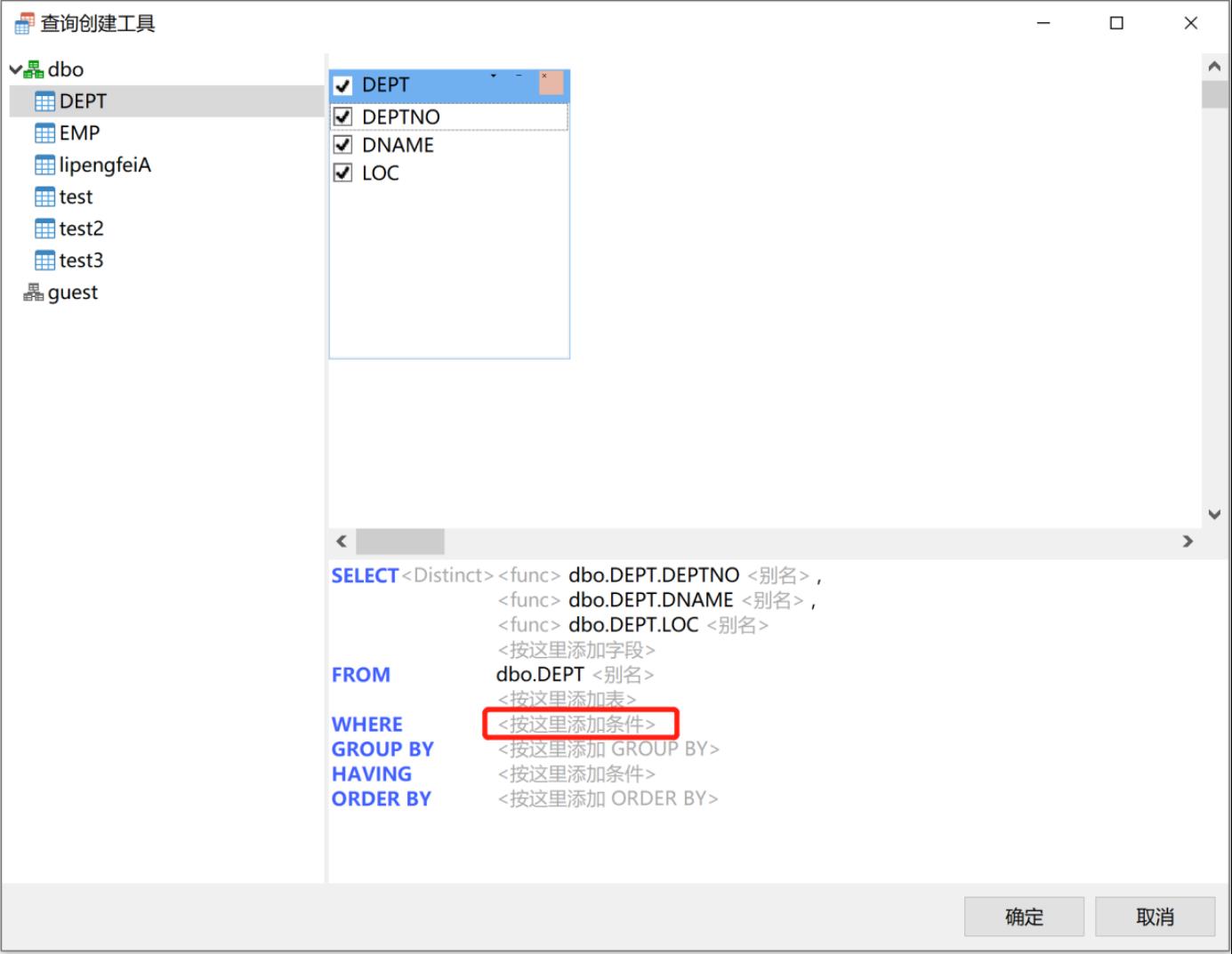The image size is (1232, 954).
Task: Click <别名> after dbo.DEPT.DEPTNO
Action: (778, 575)
